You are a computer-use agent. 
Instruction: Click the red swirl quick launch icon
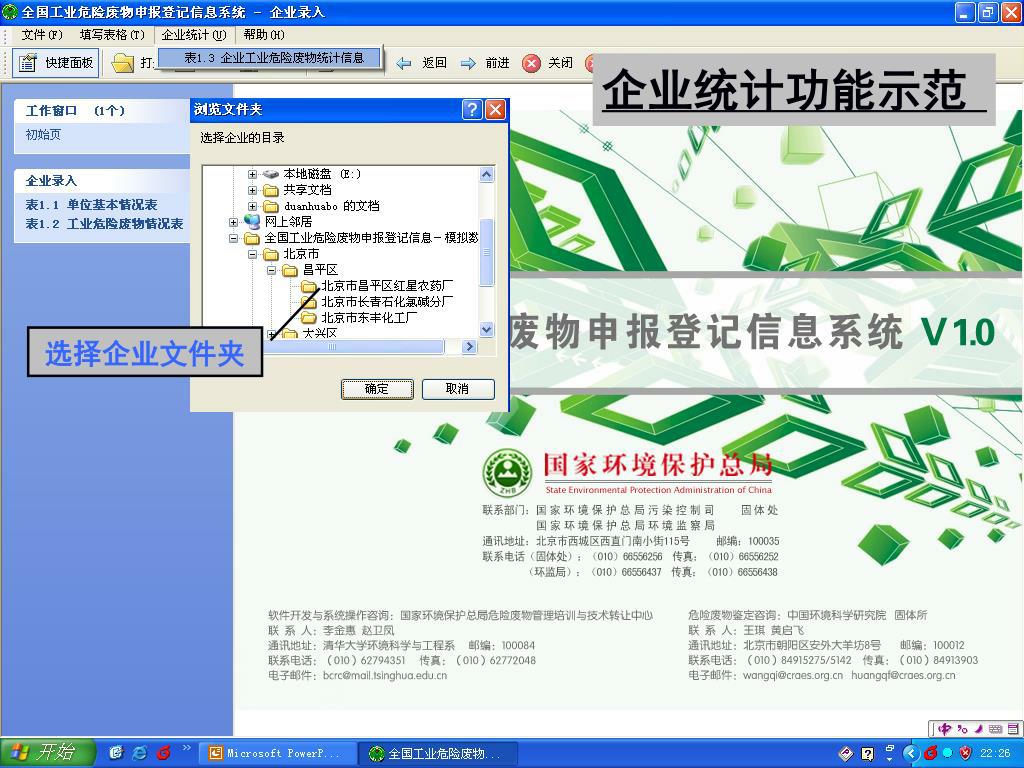point(163,753)
